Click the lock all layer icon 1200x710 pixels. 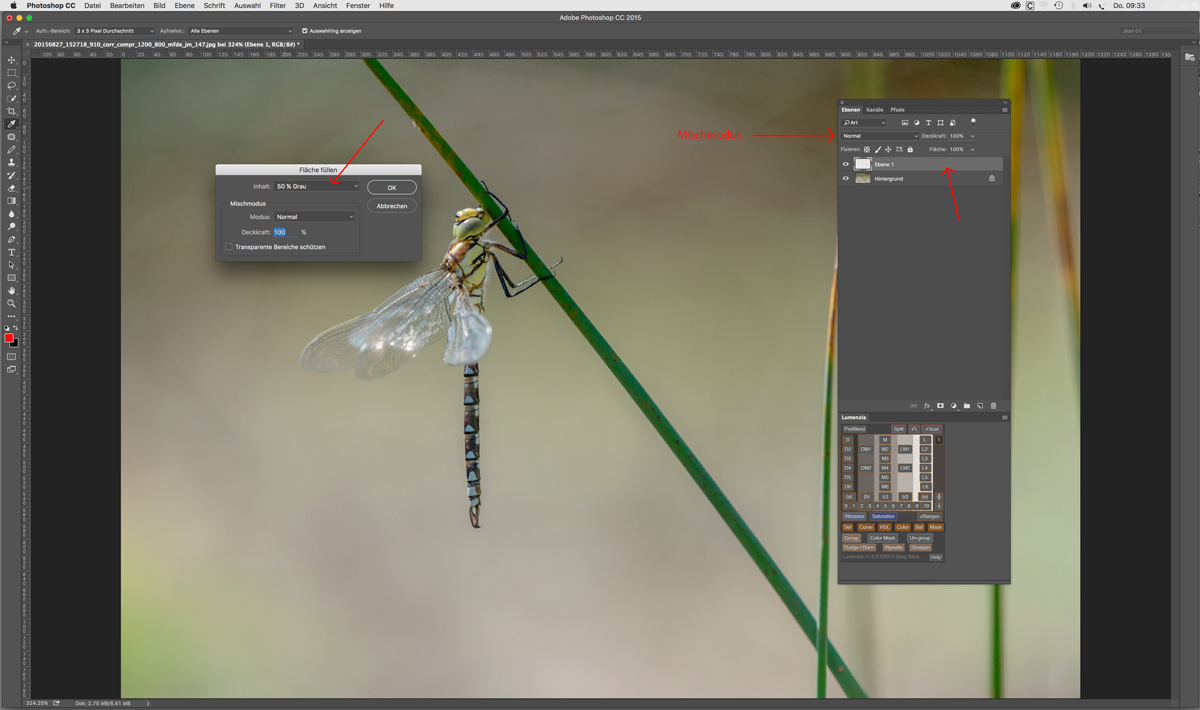pyautogui.click(x=910, y=150)
